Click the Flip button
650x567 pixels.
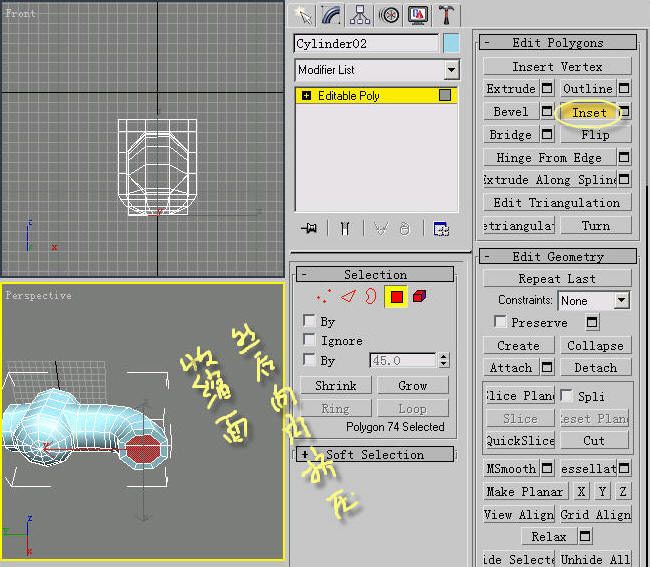(x=595, y=135)
